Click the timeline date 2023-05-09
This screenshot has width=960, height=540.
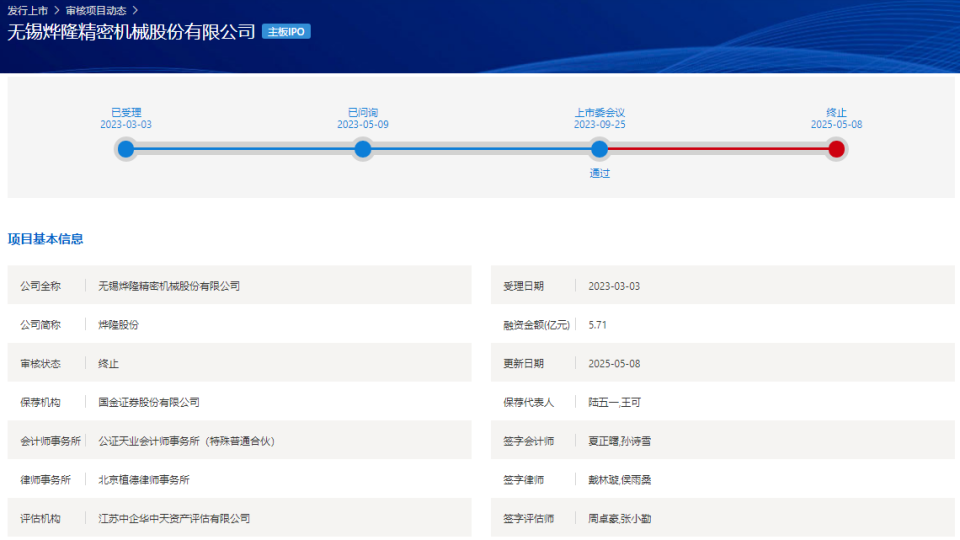362,124
